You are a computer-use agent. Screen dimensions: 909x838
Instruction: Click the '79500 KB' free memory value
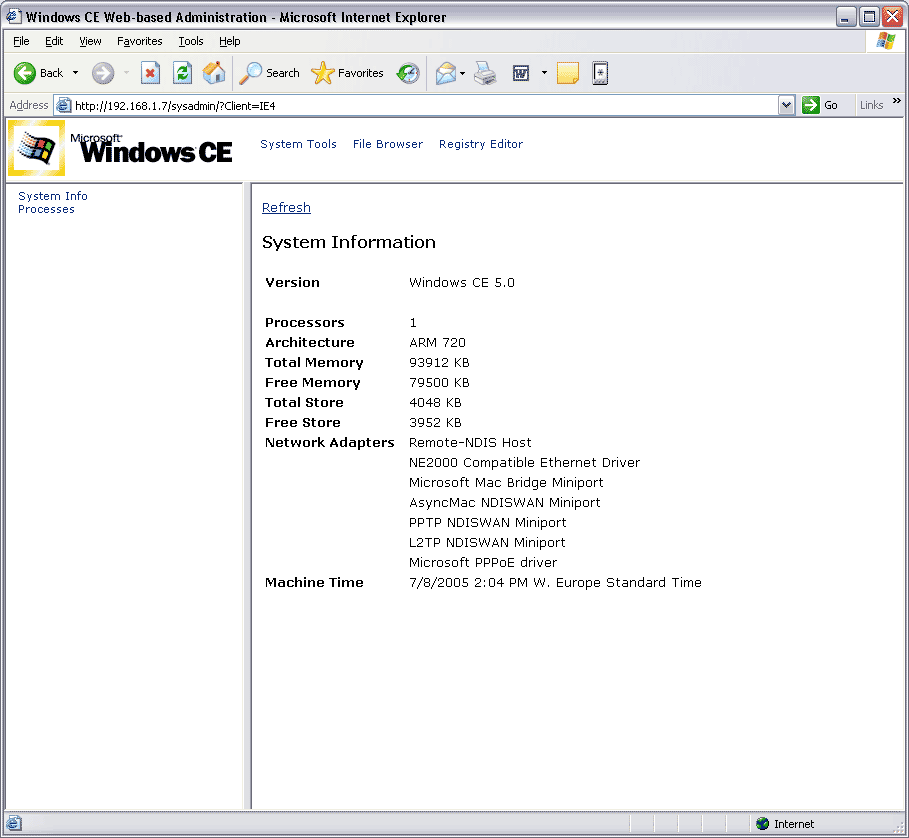point(439,382)
